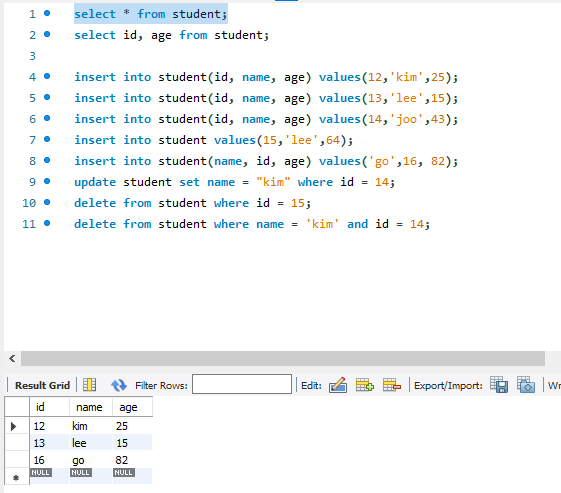
Task: Refresh the result grid data
Action: 118,385
